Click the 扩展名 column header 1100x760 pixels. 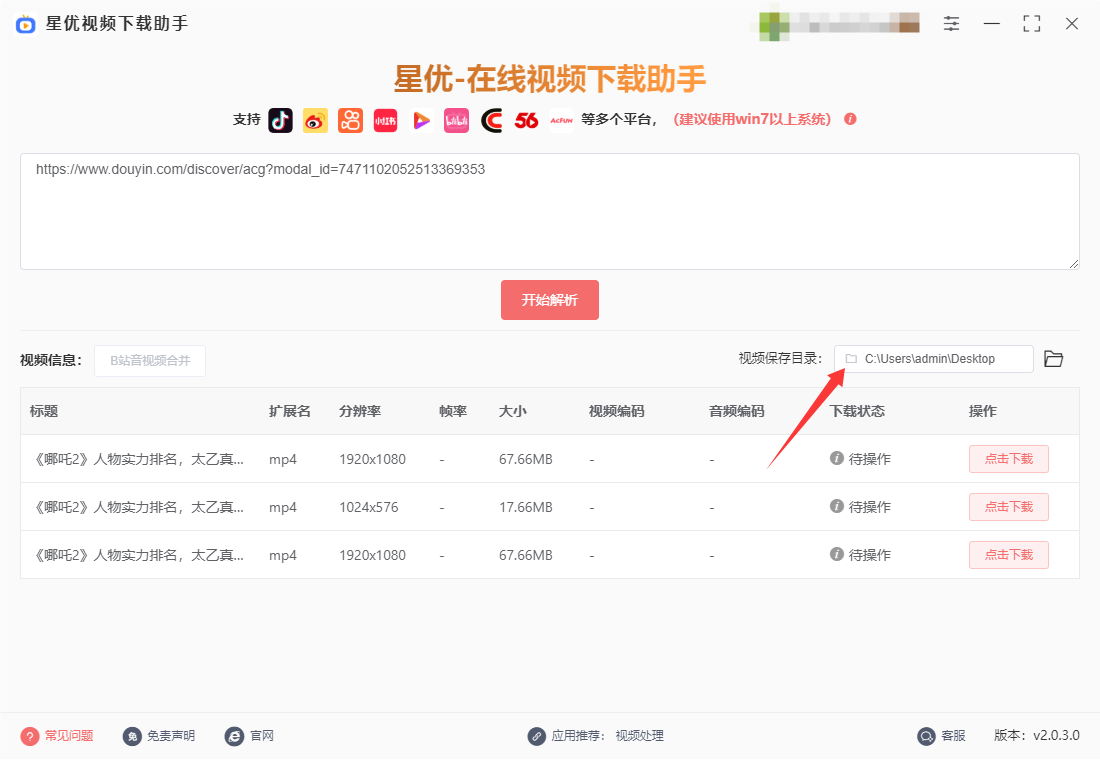pyautogui.click(x=290, y=411)
